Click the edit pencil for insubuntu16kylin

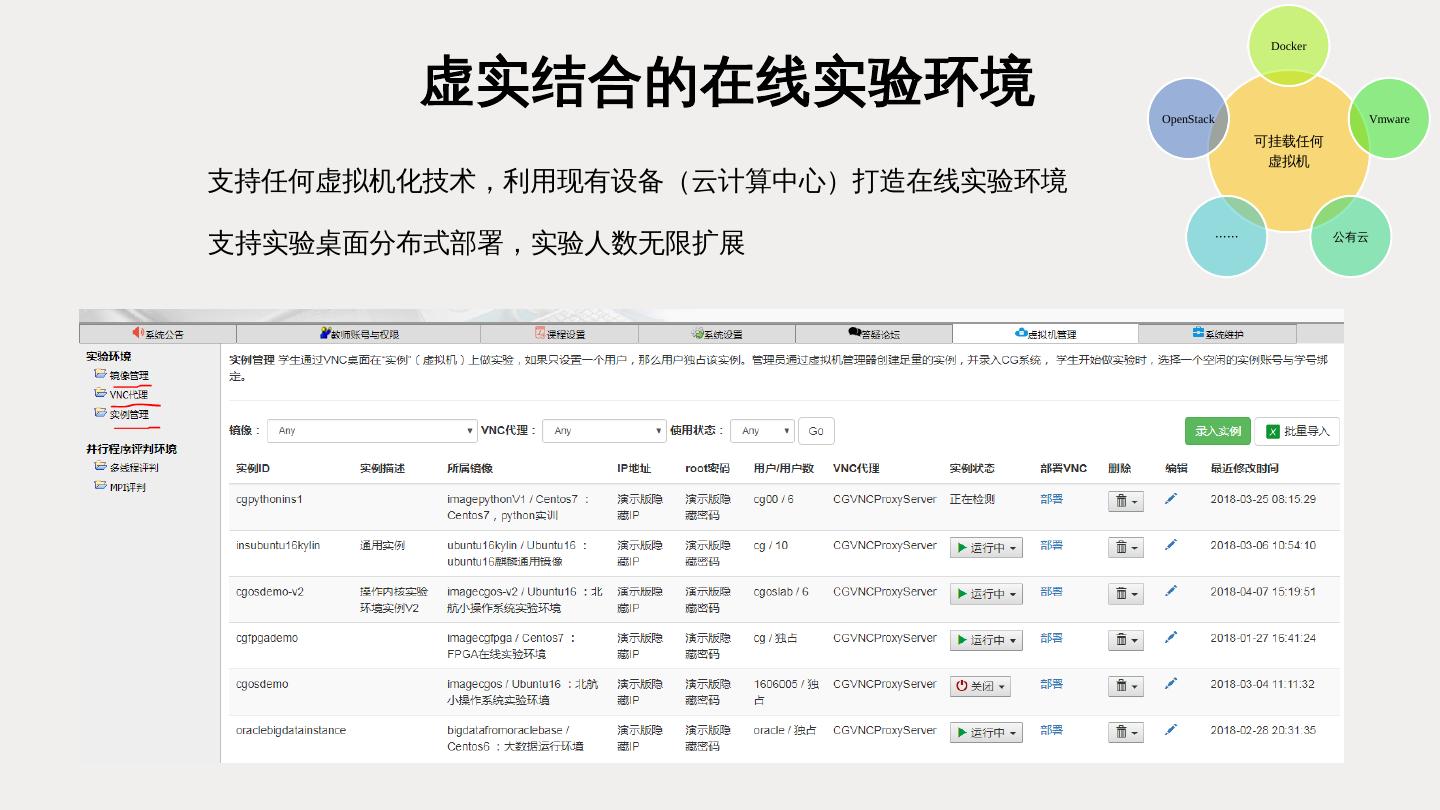[1171, 545]
